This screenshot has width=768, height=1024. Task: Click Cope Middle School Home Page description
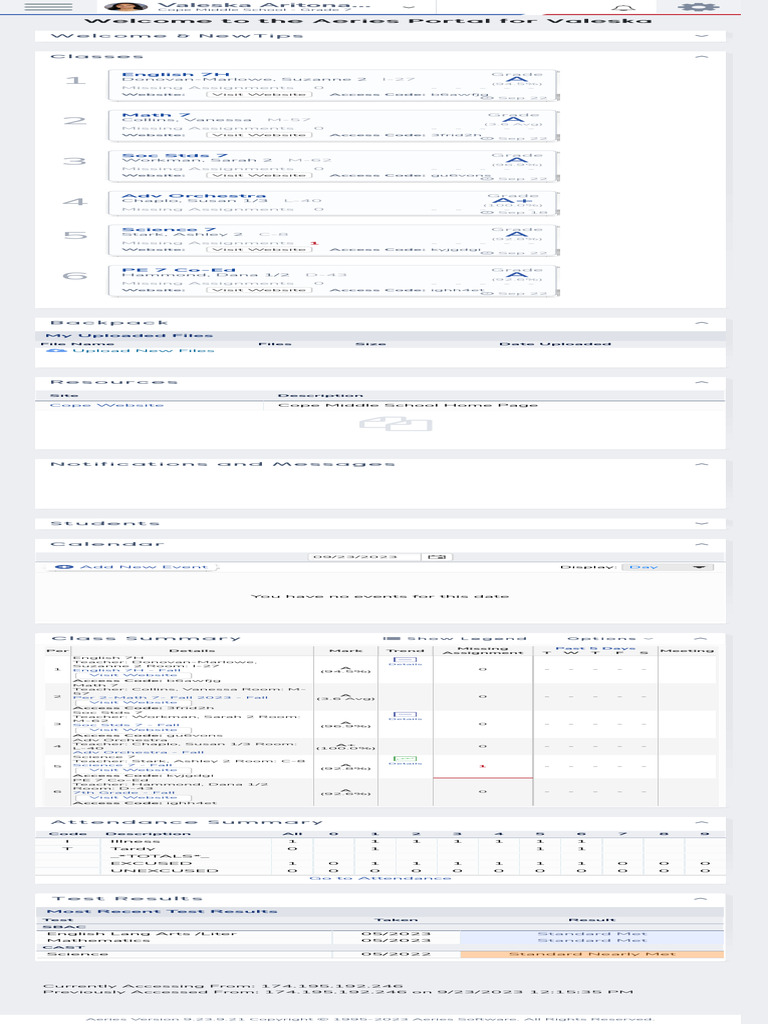pyautogui.click(x=408, y=406)
